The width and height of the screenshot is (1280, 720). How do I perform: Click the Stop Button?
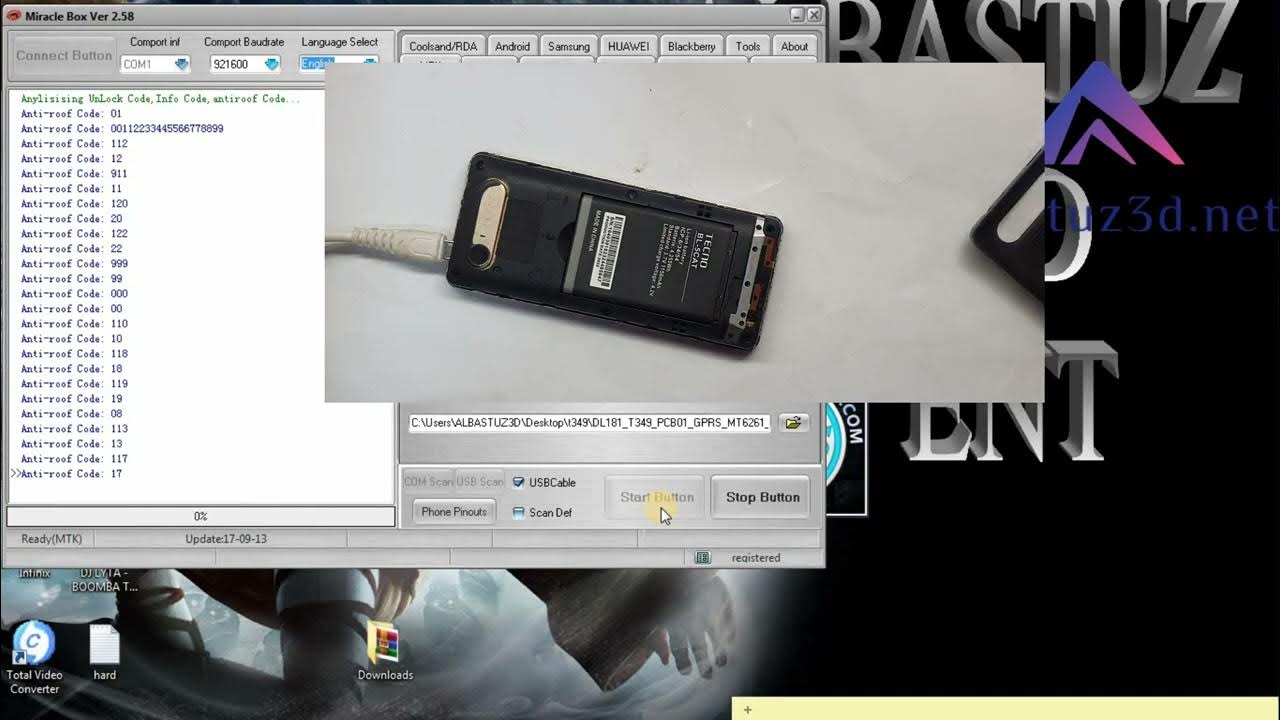click(x=762, y=497)
